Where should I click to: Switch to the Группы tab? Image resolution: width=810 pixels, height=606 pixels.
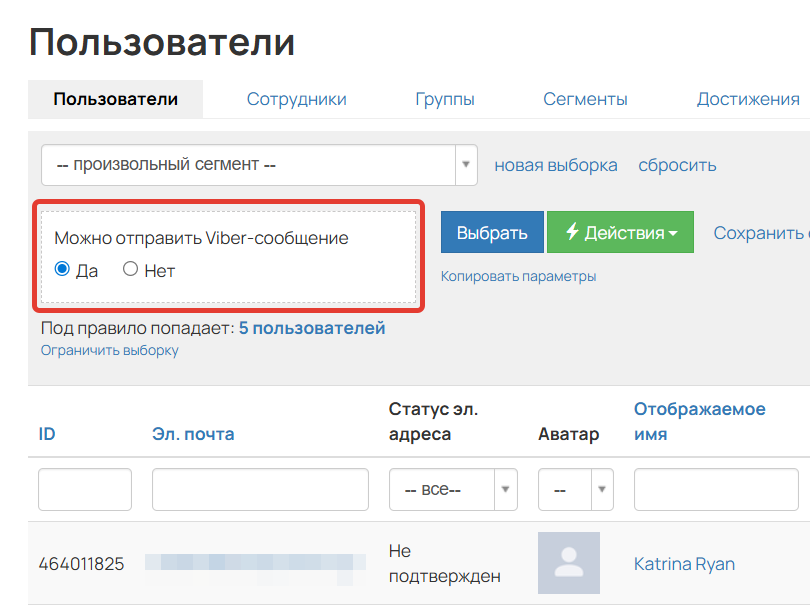coord(444,98)
